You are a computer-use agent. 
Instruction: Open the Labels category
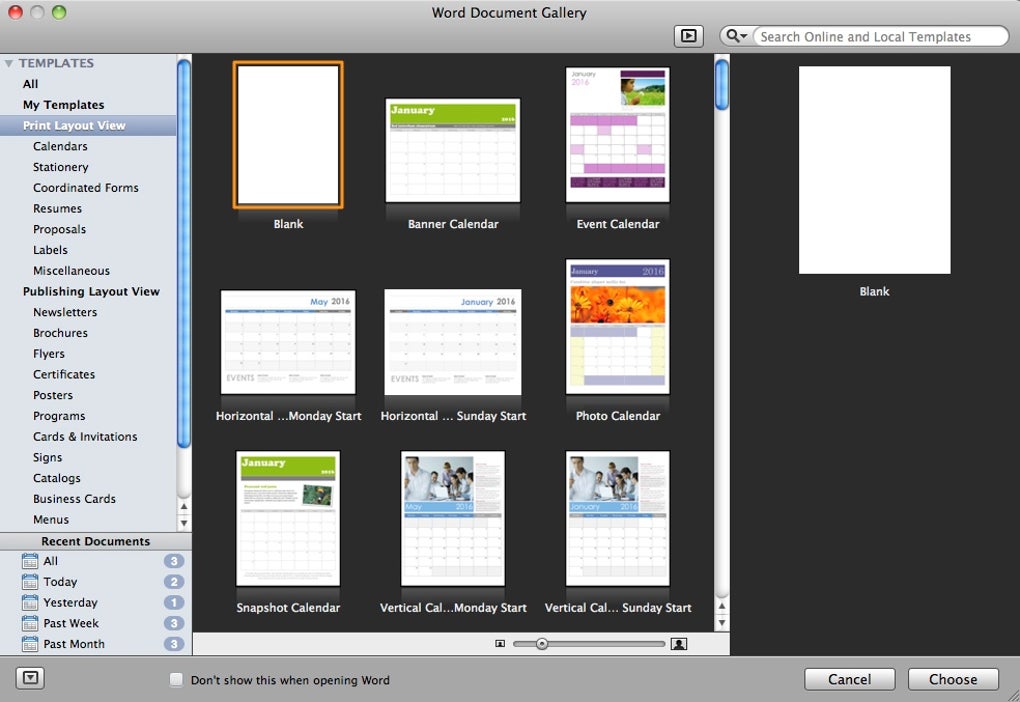pos(88,250)
